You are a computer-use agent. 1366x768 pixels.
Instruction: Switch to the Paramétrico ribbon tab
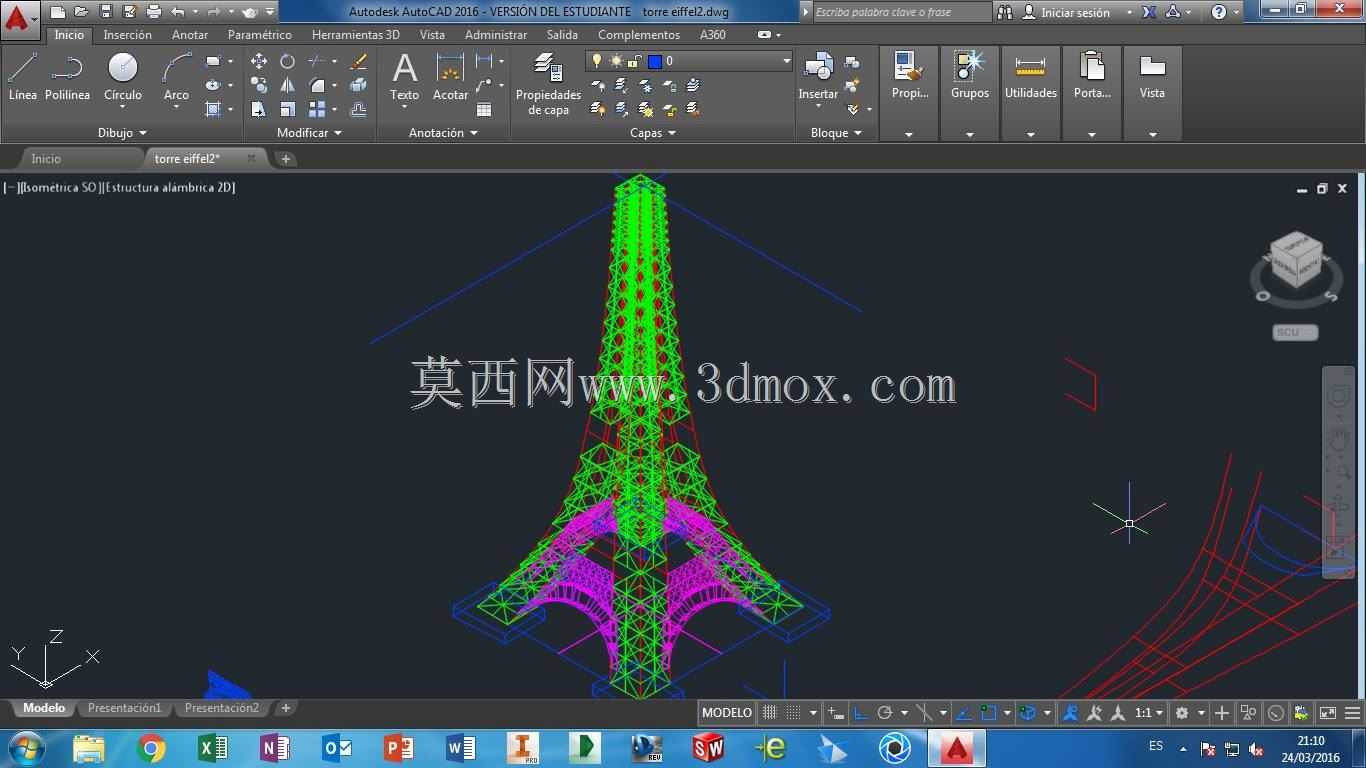tap(260, 34)
